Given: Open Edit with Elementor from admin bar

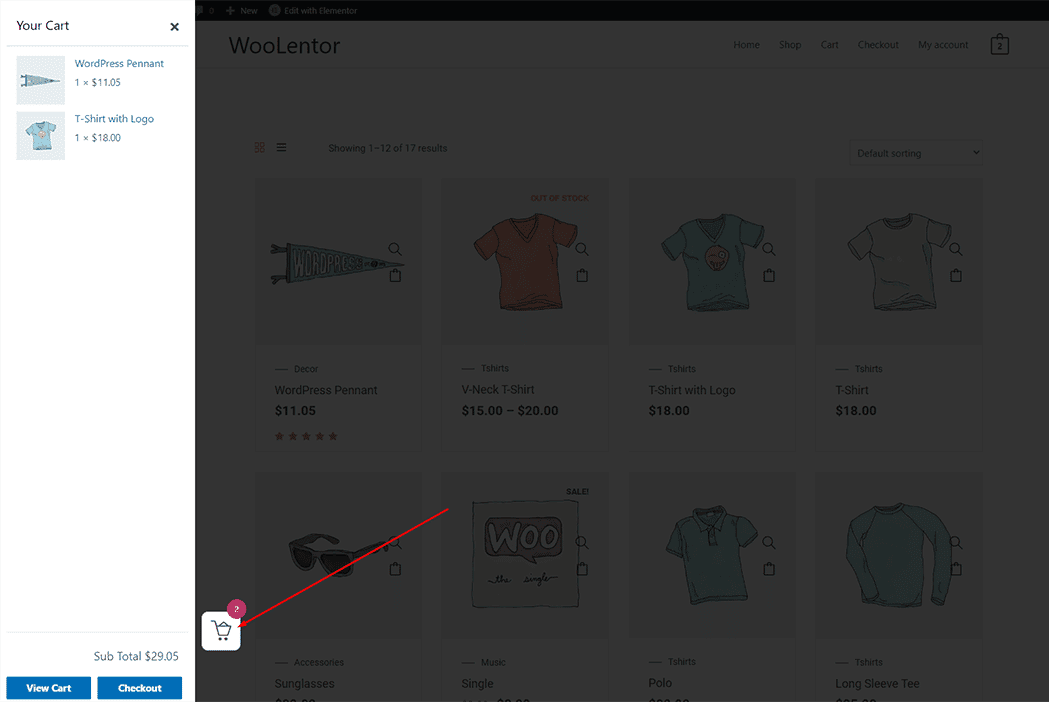Looking at the screenshot, I should (320, 10).
